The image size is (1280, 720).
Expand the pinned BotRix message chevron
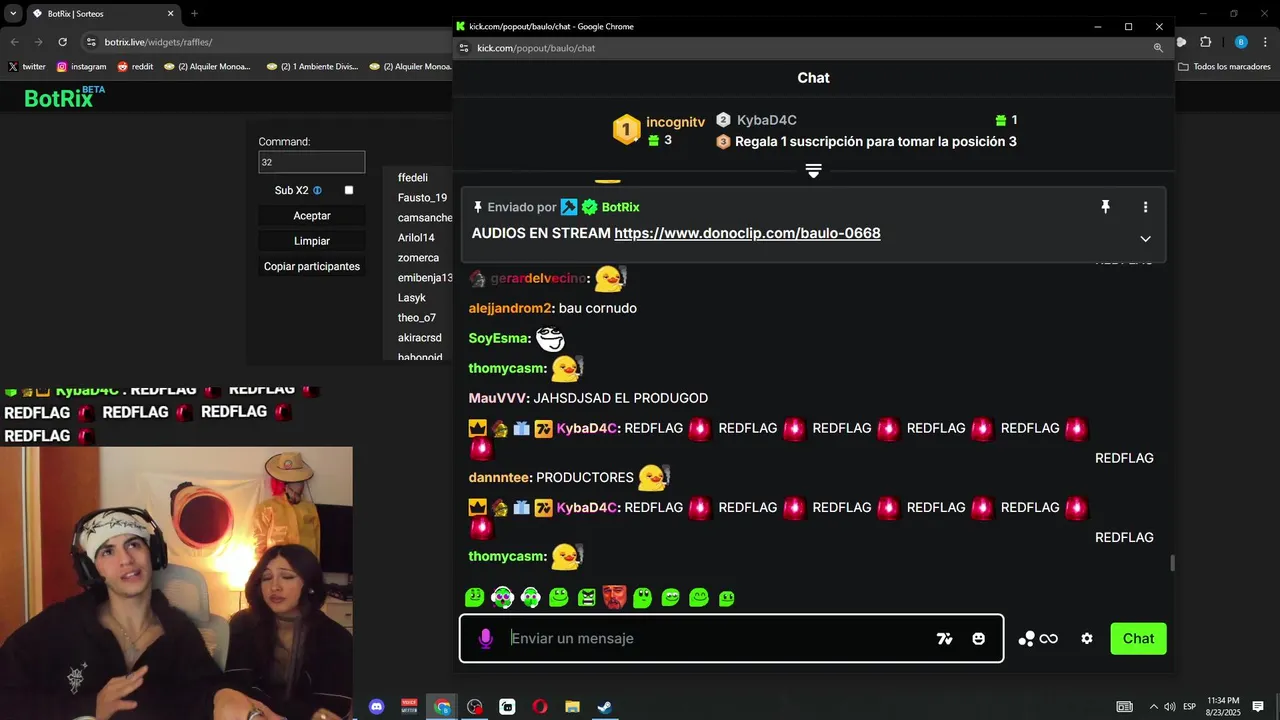point(1145,239)
